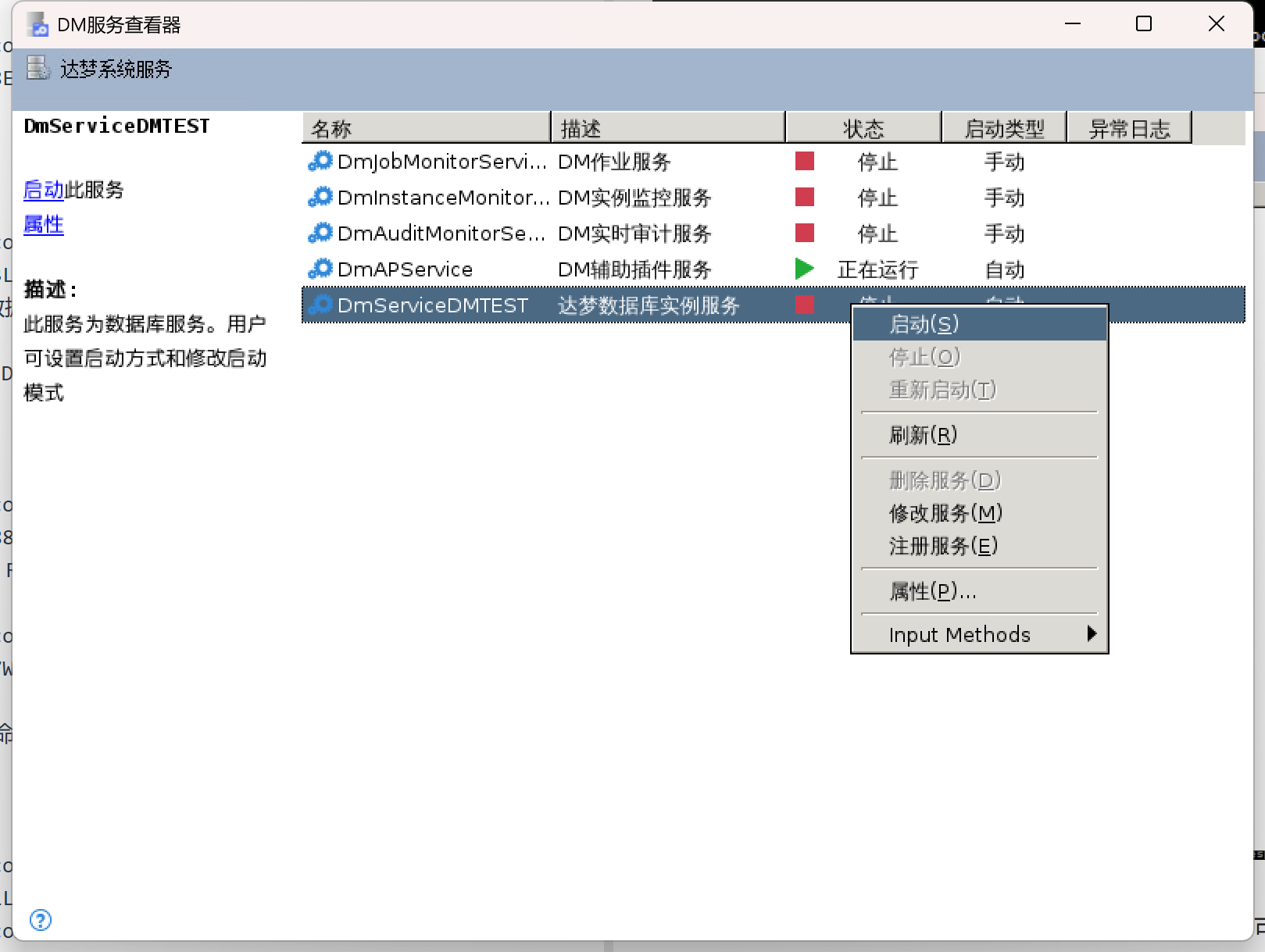Viewport: 1265px width, 952px height.
Task: Click the 停止 status of DmJobMonitorService
Action: 878,162
